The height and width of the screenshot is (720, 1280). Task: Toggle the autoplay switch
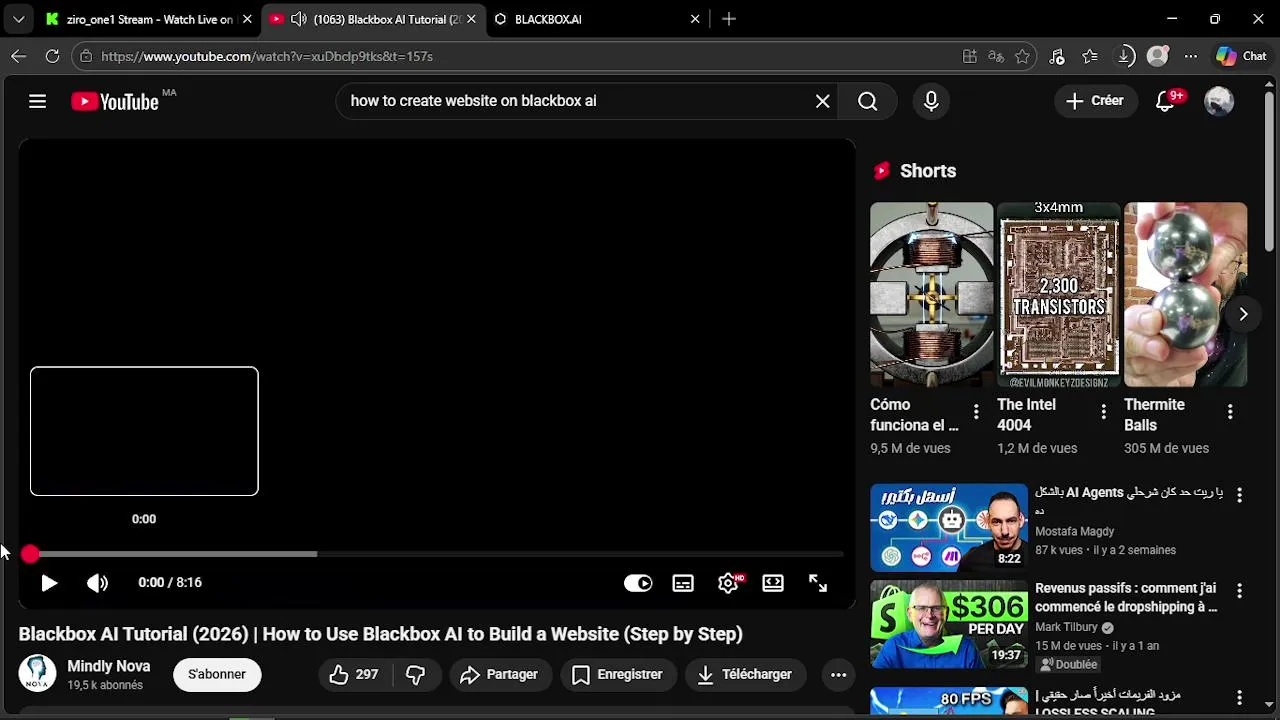click(x=638, y=583)
